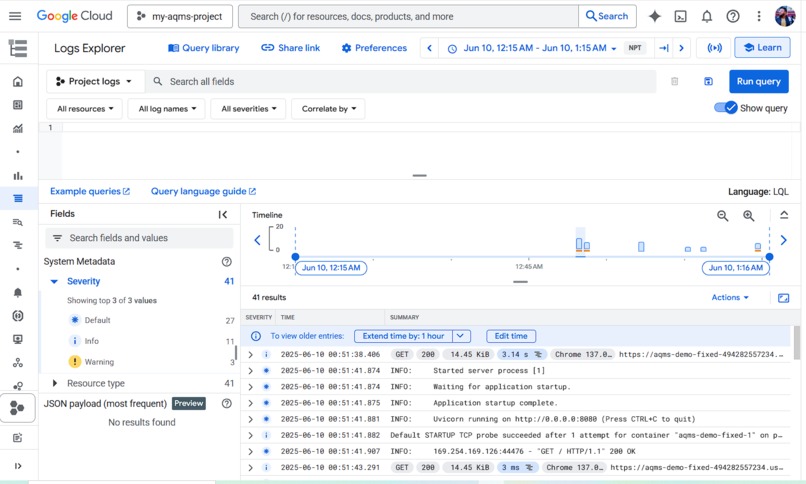Image resolution: width=806 pixels, height=484 pixels.
Task: Expand results to full screen
Action: tap(783, 298)
